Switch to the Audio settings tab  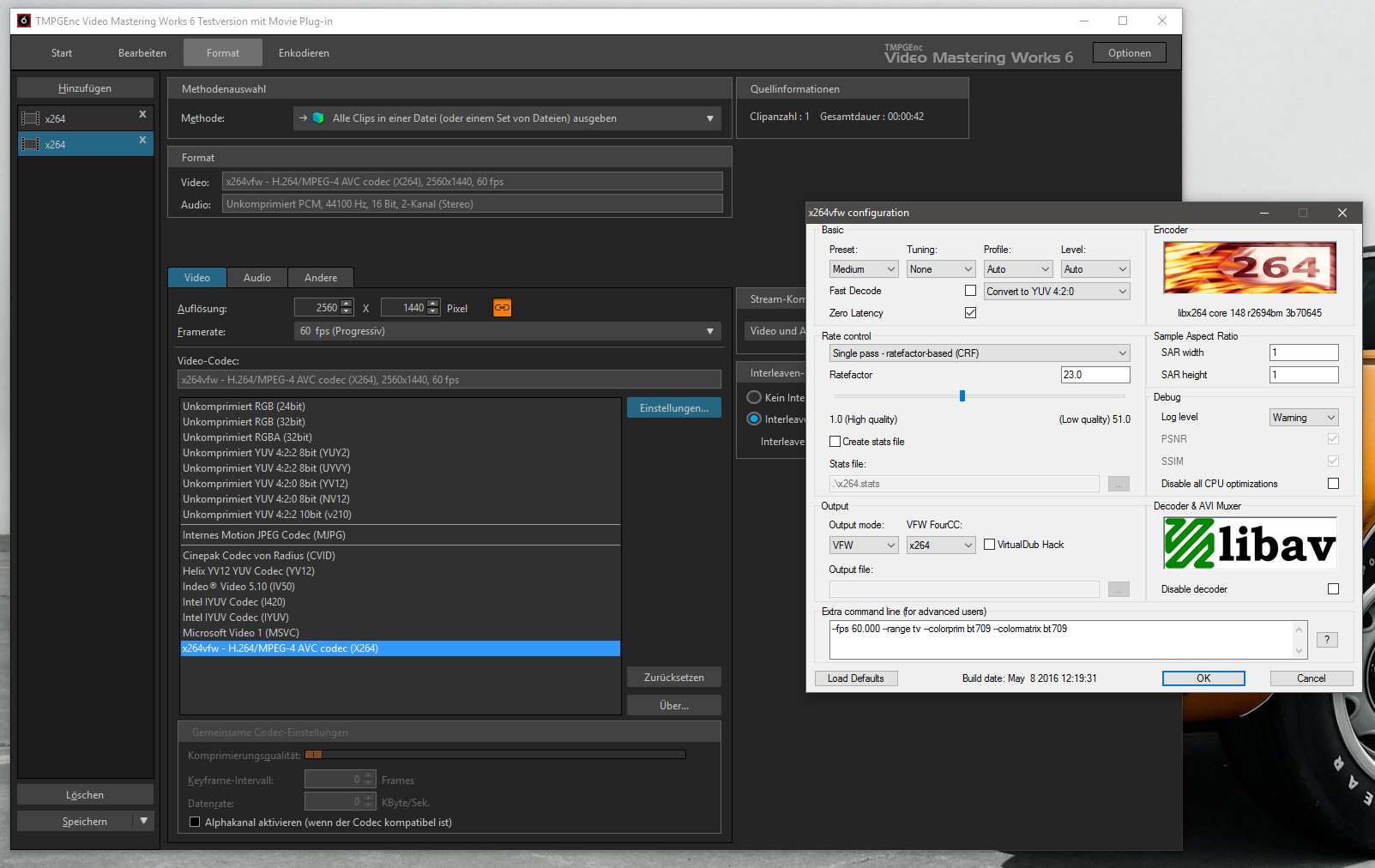(257, 278)
